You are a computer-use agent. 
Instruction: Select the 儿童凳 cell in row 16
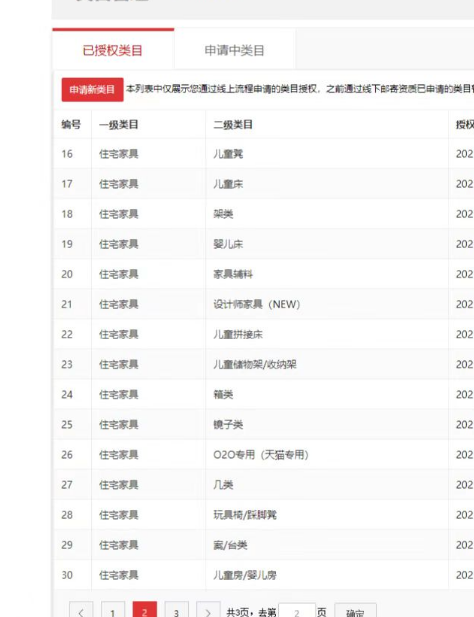coord(228,154)
